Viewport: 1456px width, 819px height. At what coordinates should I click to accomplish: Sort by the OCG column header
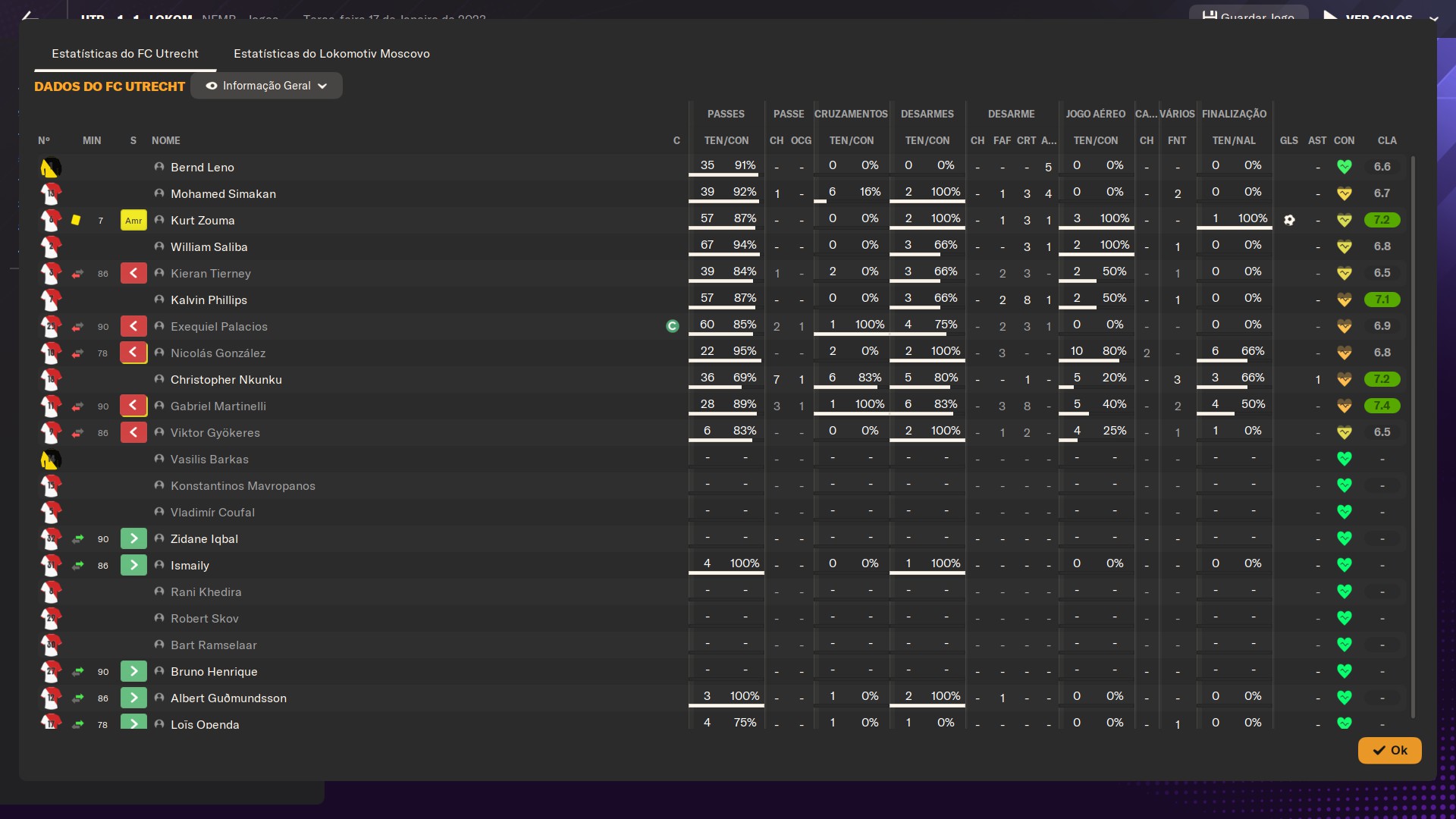(801, 140)
